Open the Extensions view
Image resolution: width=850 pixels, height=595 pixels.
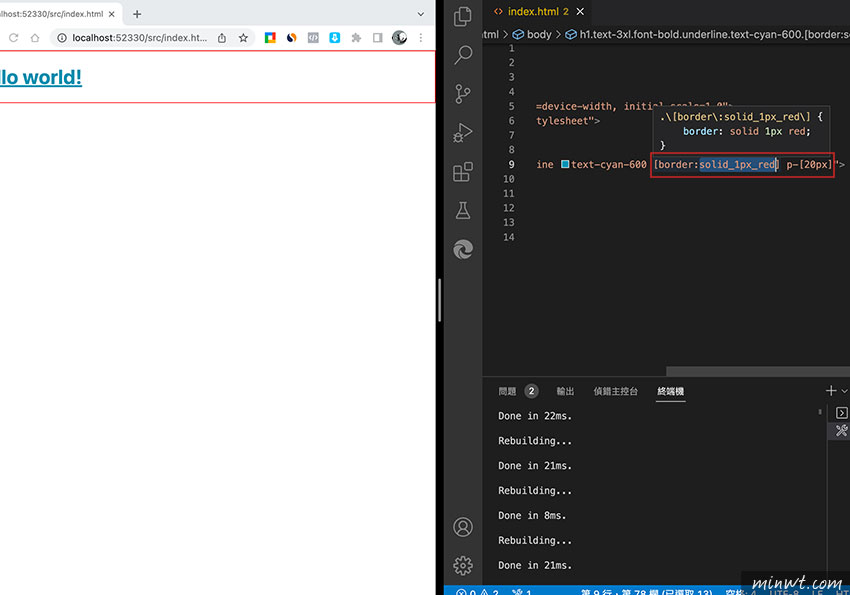[x=462, y=172]
